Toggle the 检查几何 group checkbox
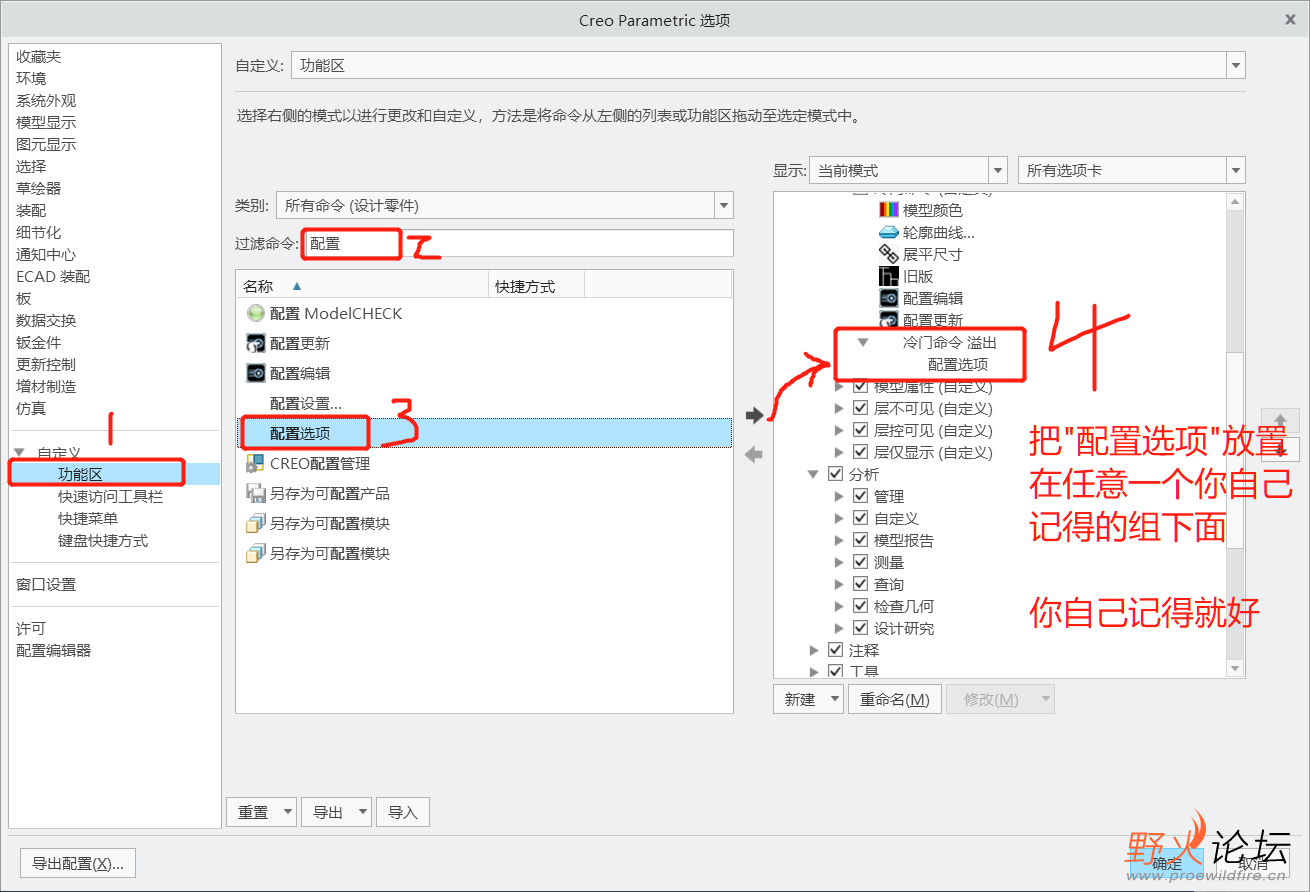The width and height of the screenshot is (1310, 892). click(x=860, y=606)
